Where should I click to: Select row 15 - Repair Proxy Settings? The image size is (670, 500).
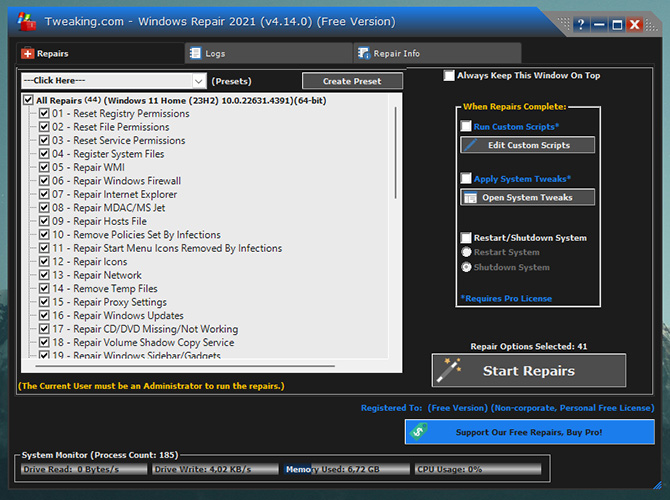pos(109,302)
